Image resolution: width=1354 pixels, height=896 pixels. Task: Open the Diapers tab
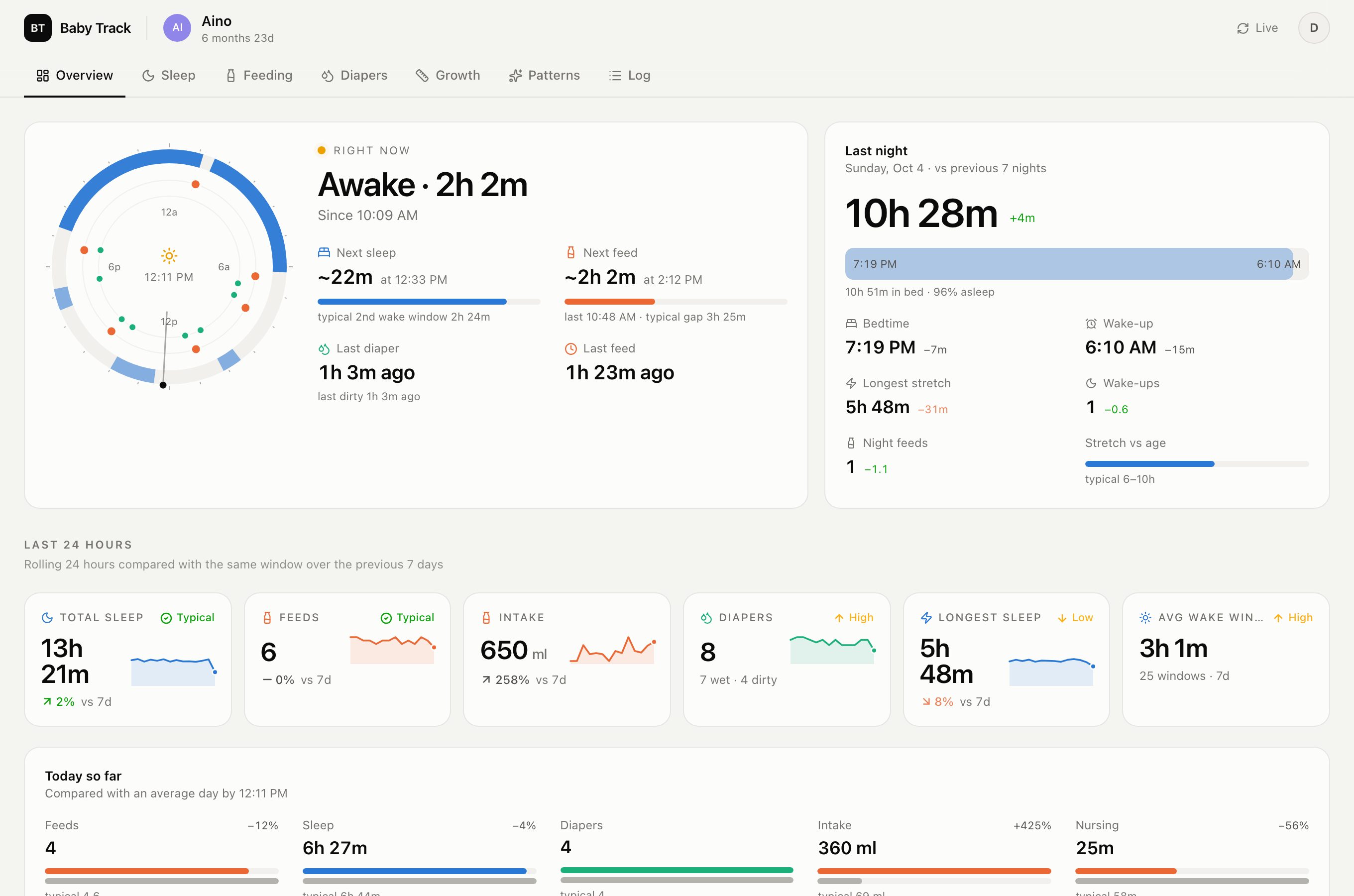coord(354,76)
